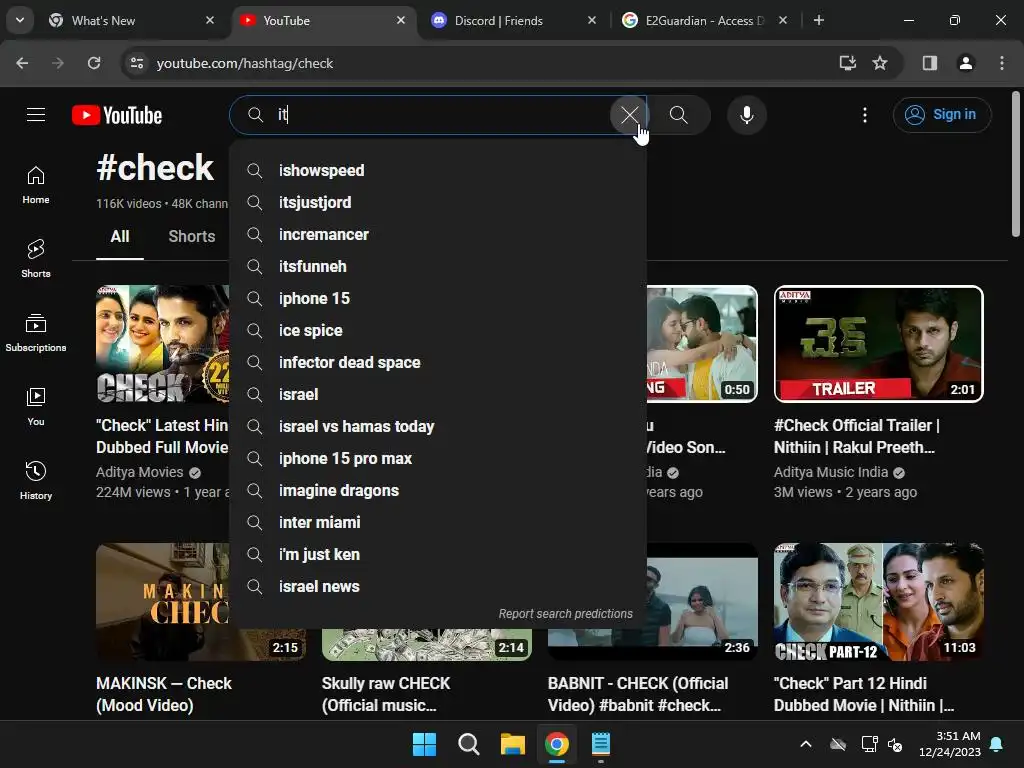The height and width of the screenshot is (768, 1024).
Task: Select the All tab
Action: tap(120, 236)
